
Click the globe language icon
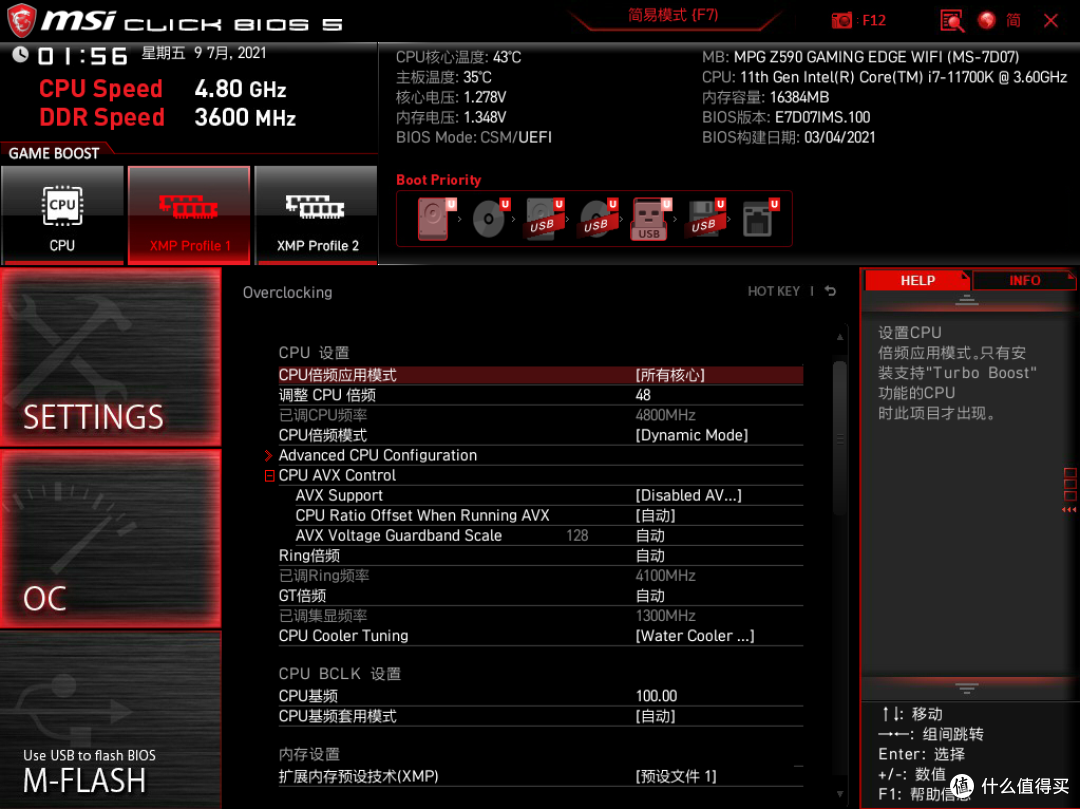pos(988,20)
